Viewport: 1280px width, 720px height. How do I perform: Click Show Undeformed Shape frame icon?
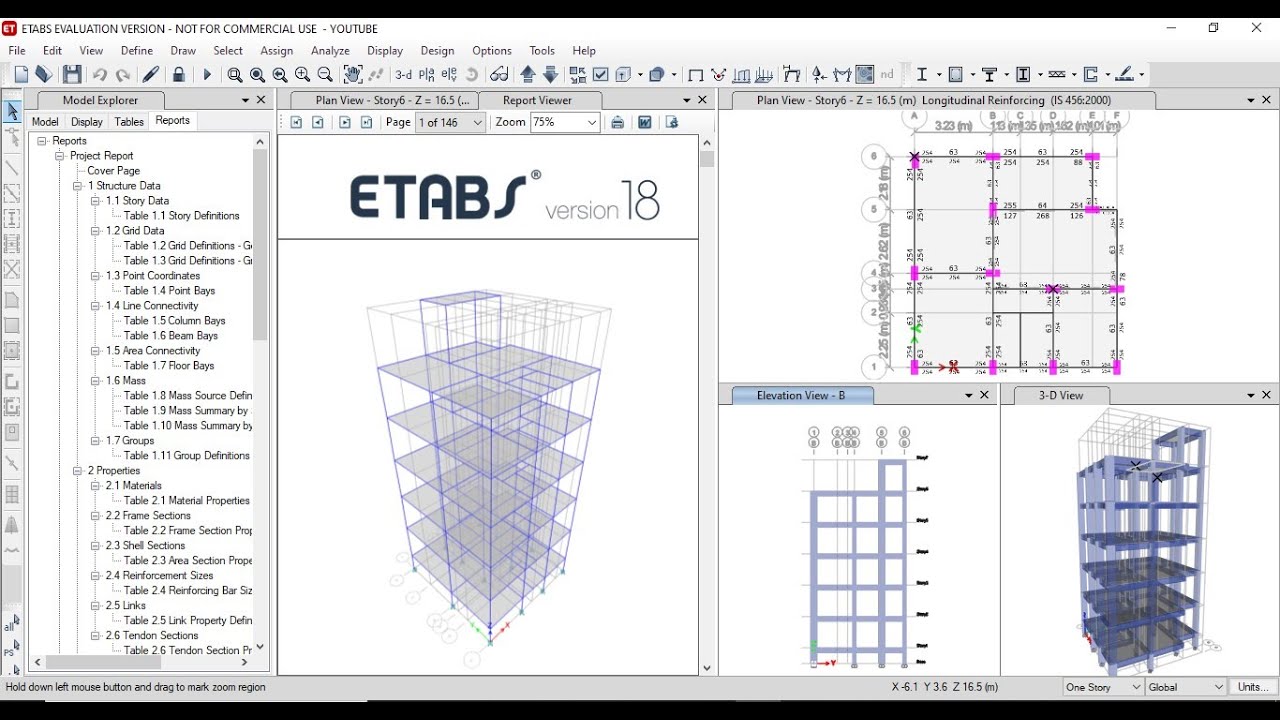(696, 75)
